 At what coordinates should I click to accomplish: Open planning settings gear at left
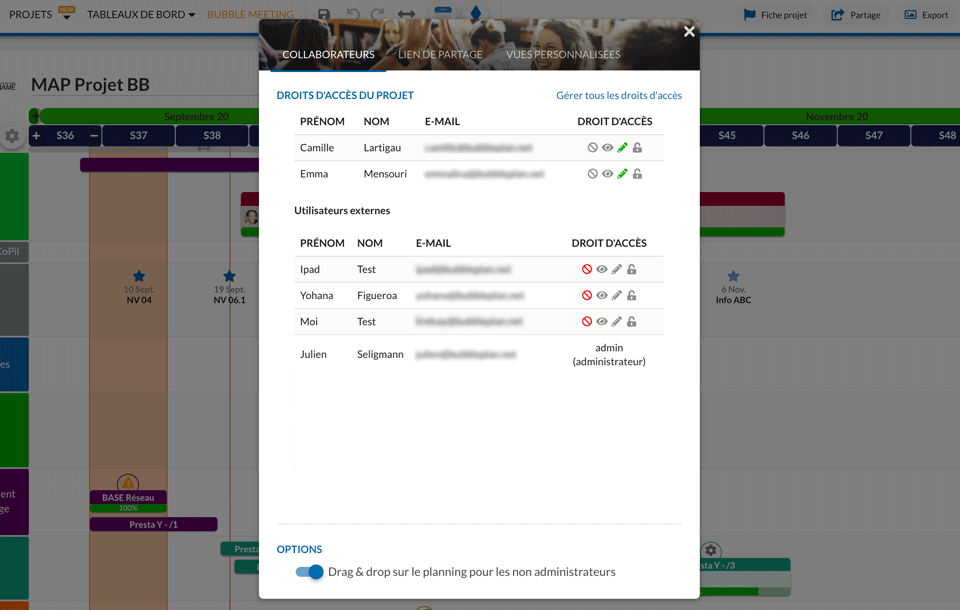(12, 136)
